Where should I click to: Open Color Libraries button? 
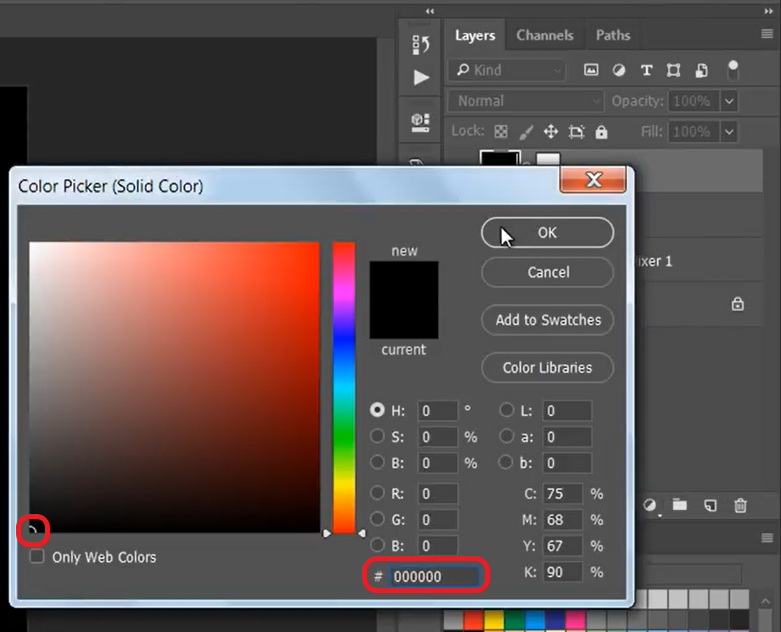click(x=547, y=368)
